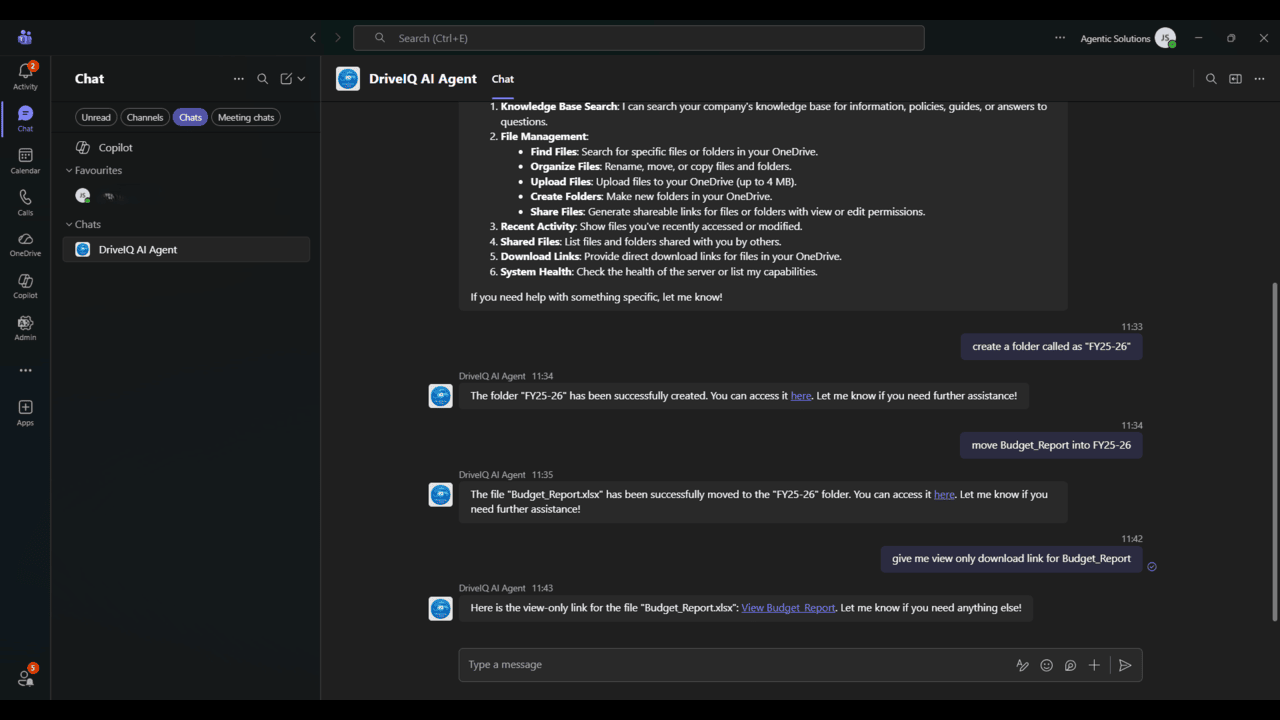
Task: Filter chats by Channels
Action: point(145,117)
